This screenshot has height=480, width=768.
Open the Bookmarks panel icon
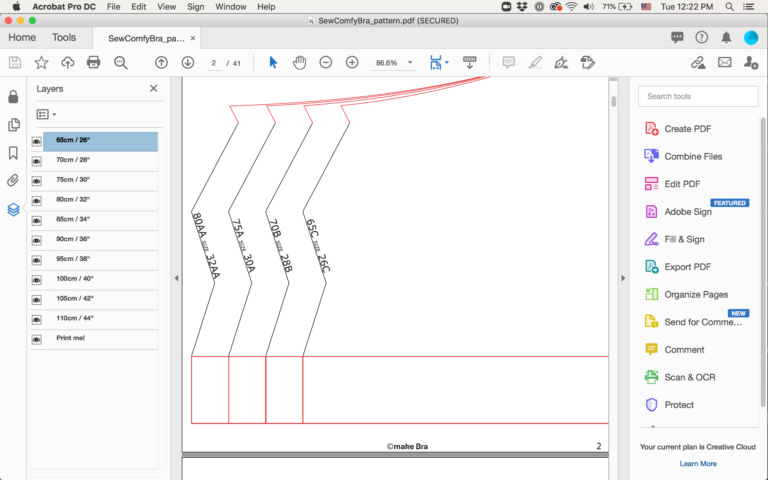click(13, 153)
